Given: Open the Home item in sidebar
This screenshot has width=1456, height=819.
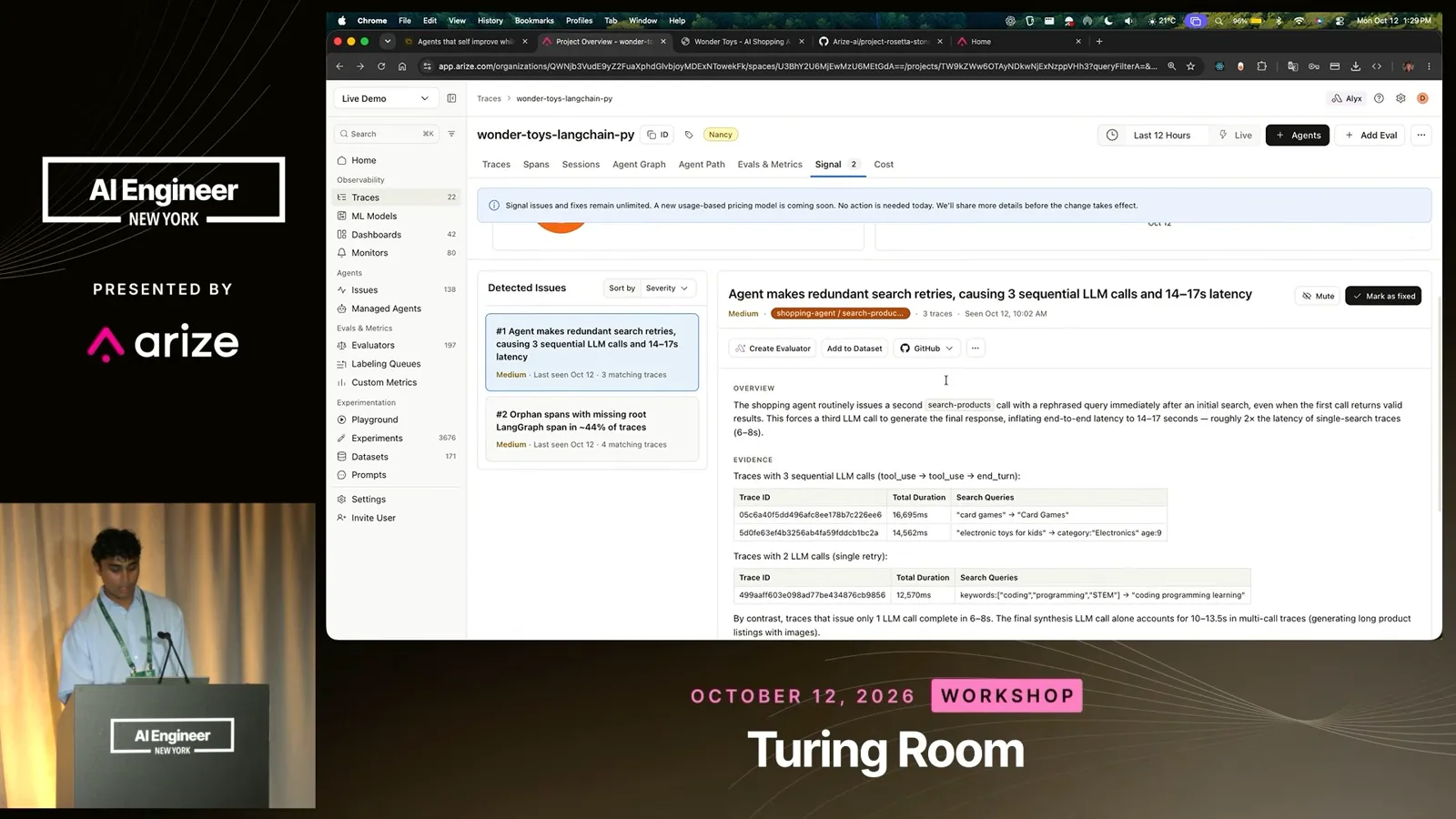Looking at the screenshot, I should pyautogui.click(x=363, y=160).
